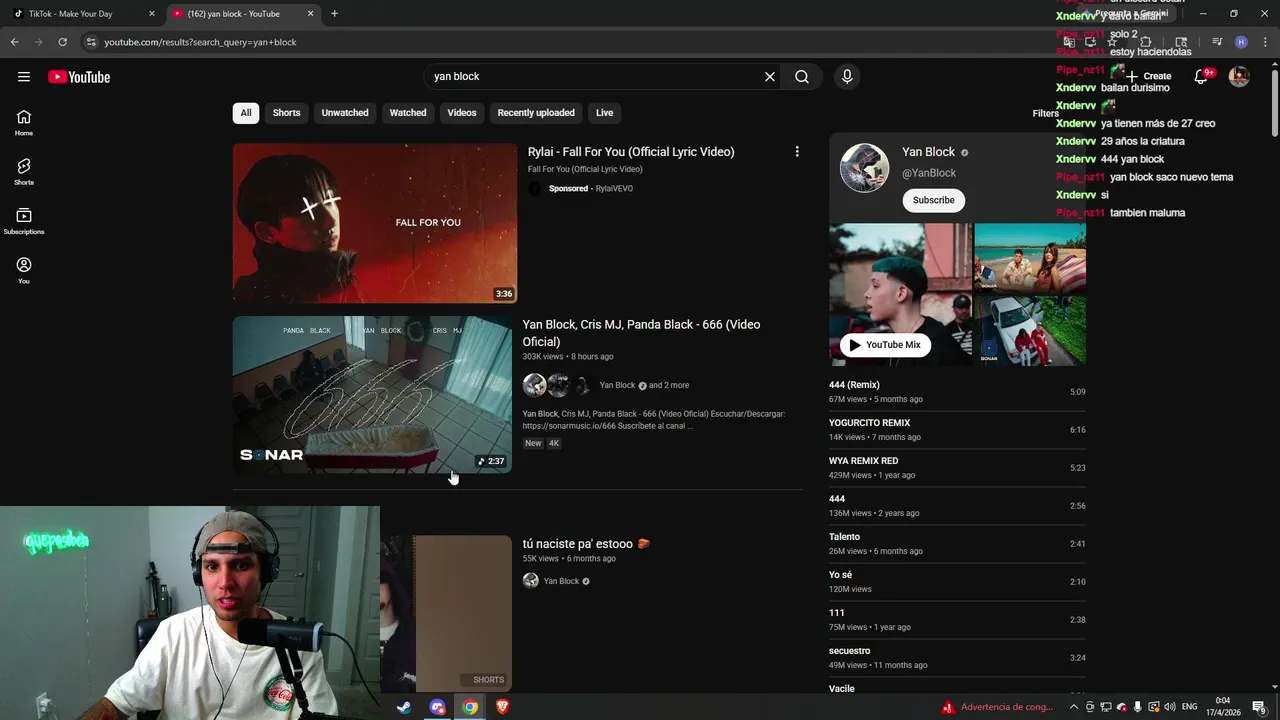Open the You section in sidebar

pos(24,270)
